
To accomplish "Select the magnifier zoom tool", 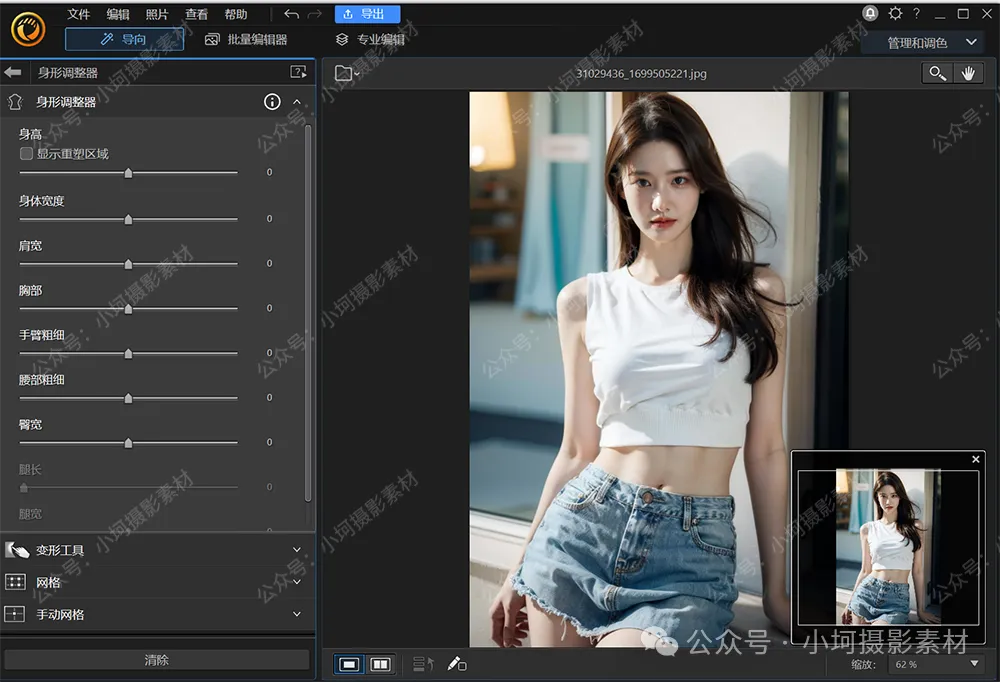I will tap(937, 73).
